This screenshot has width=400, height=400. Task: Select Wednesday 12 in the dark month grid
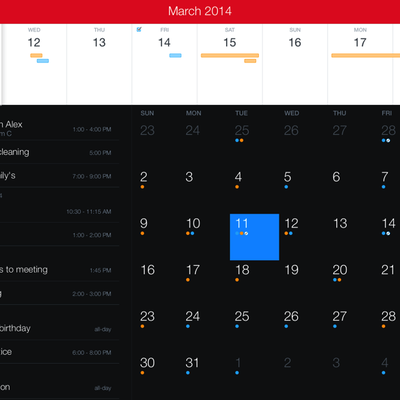click(291, 223)
